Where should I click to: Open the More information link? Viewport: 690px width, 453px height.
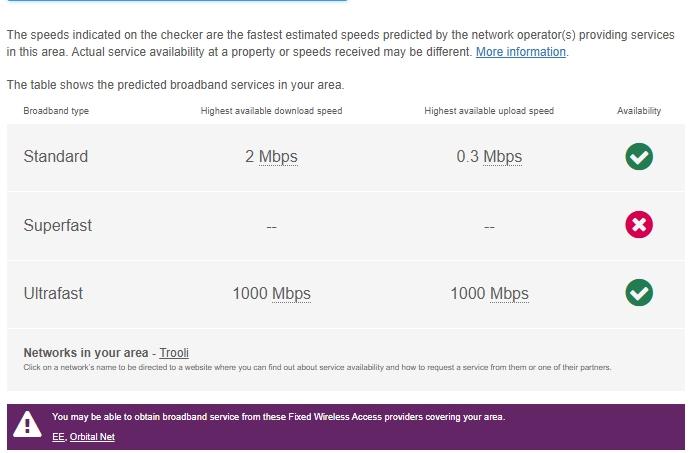[x=521, y=52]
